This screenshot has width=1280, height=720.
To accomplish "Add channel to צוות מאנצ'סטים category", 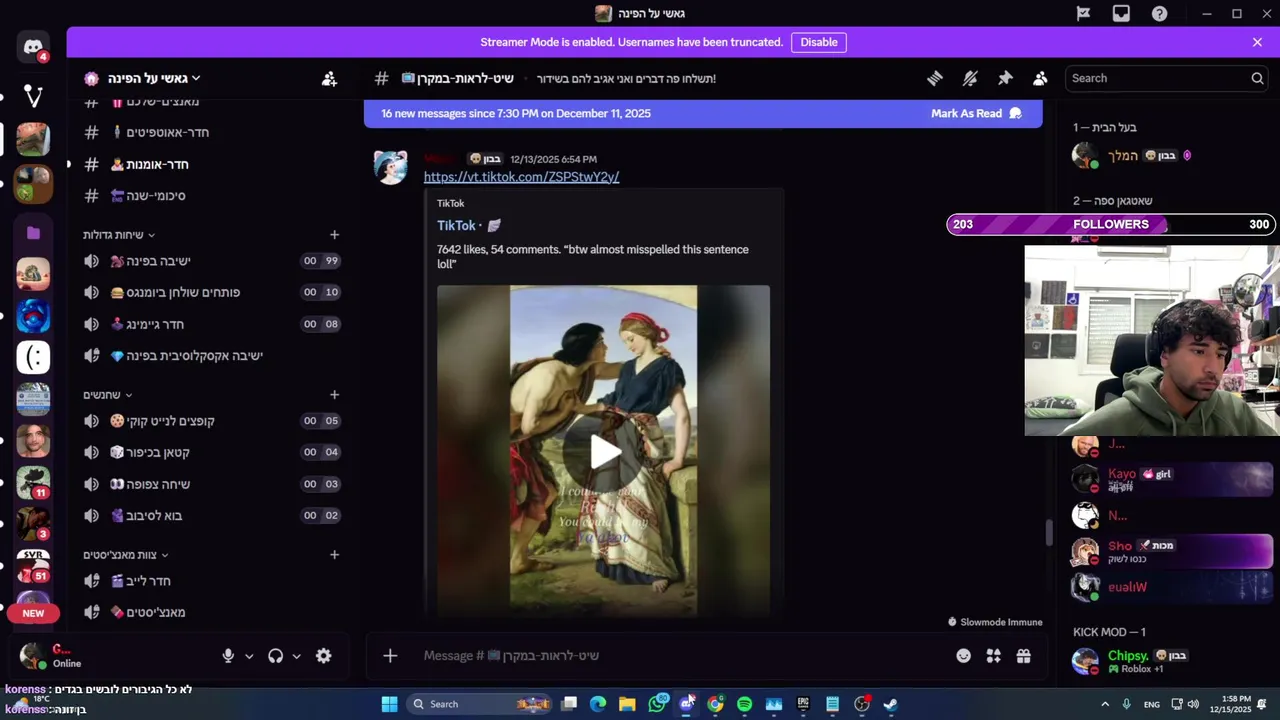I will point(334,555).
